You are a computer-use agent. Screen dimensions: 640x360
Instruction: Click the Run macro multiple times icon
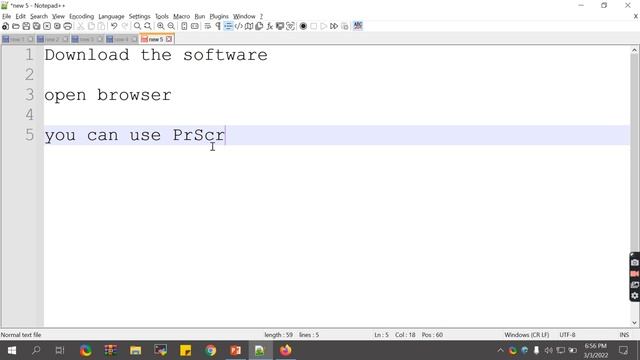click(334, 26)
